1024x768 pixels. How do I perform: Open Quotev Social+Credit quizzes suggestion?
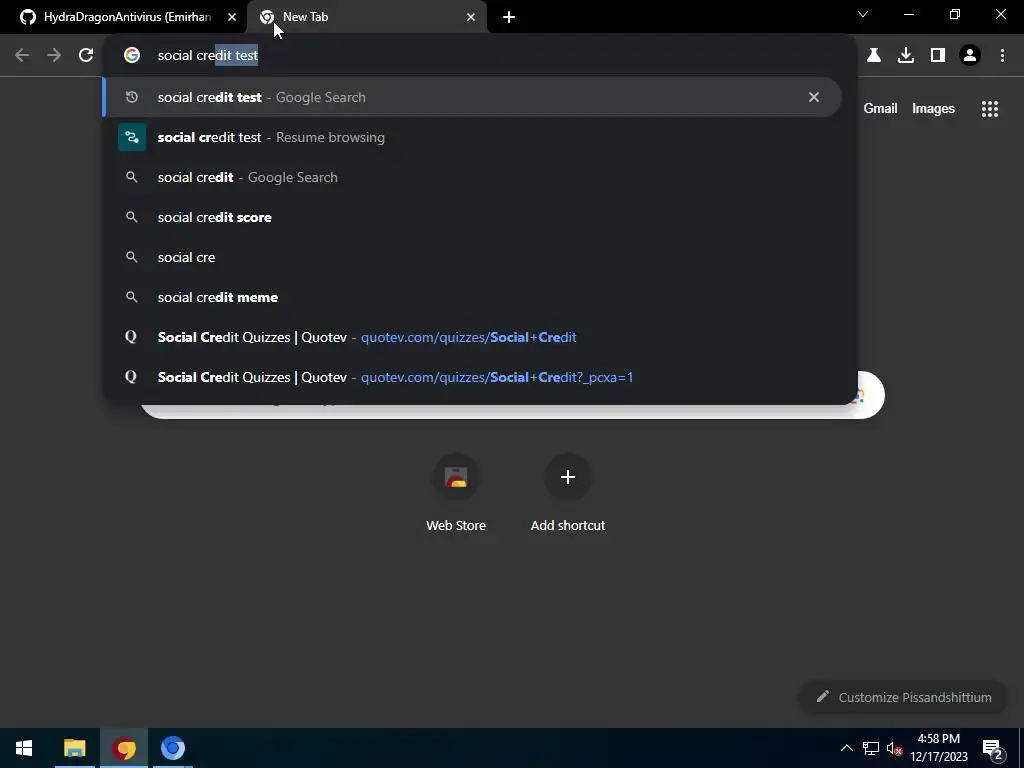pos(472,337)
